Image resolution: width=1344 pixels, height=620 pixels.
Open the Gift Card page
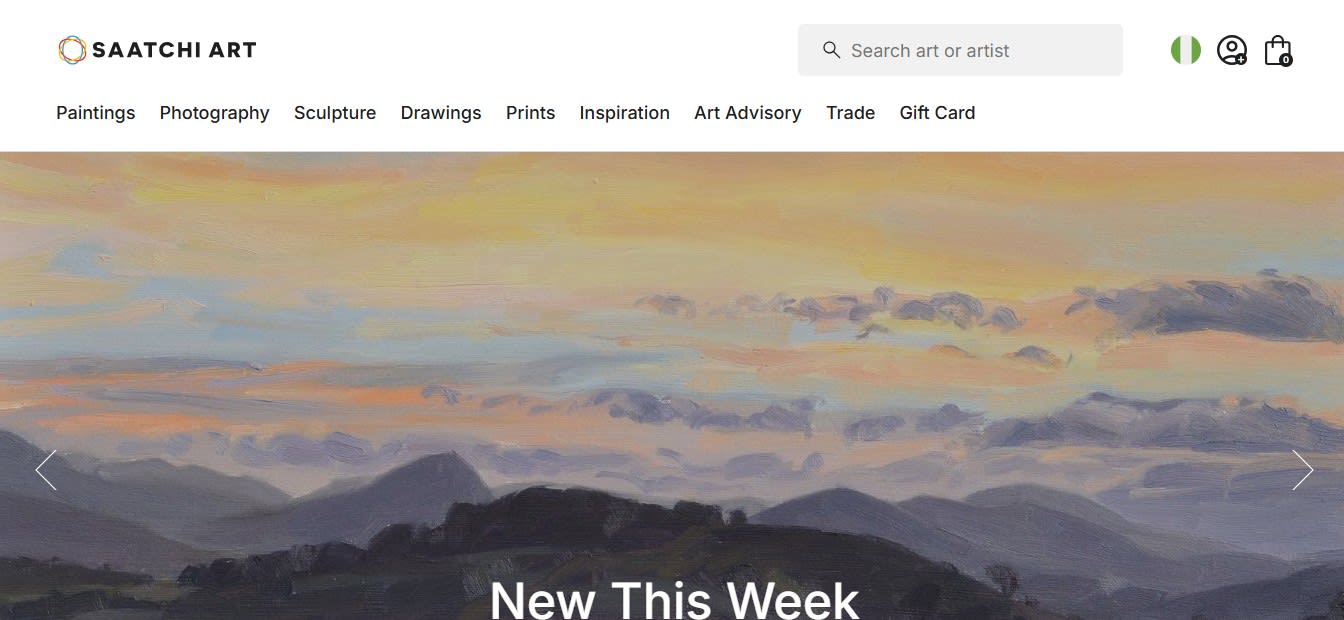tap(937, 113)
